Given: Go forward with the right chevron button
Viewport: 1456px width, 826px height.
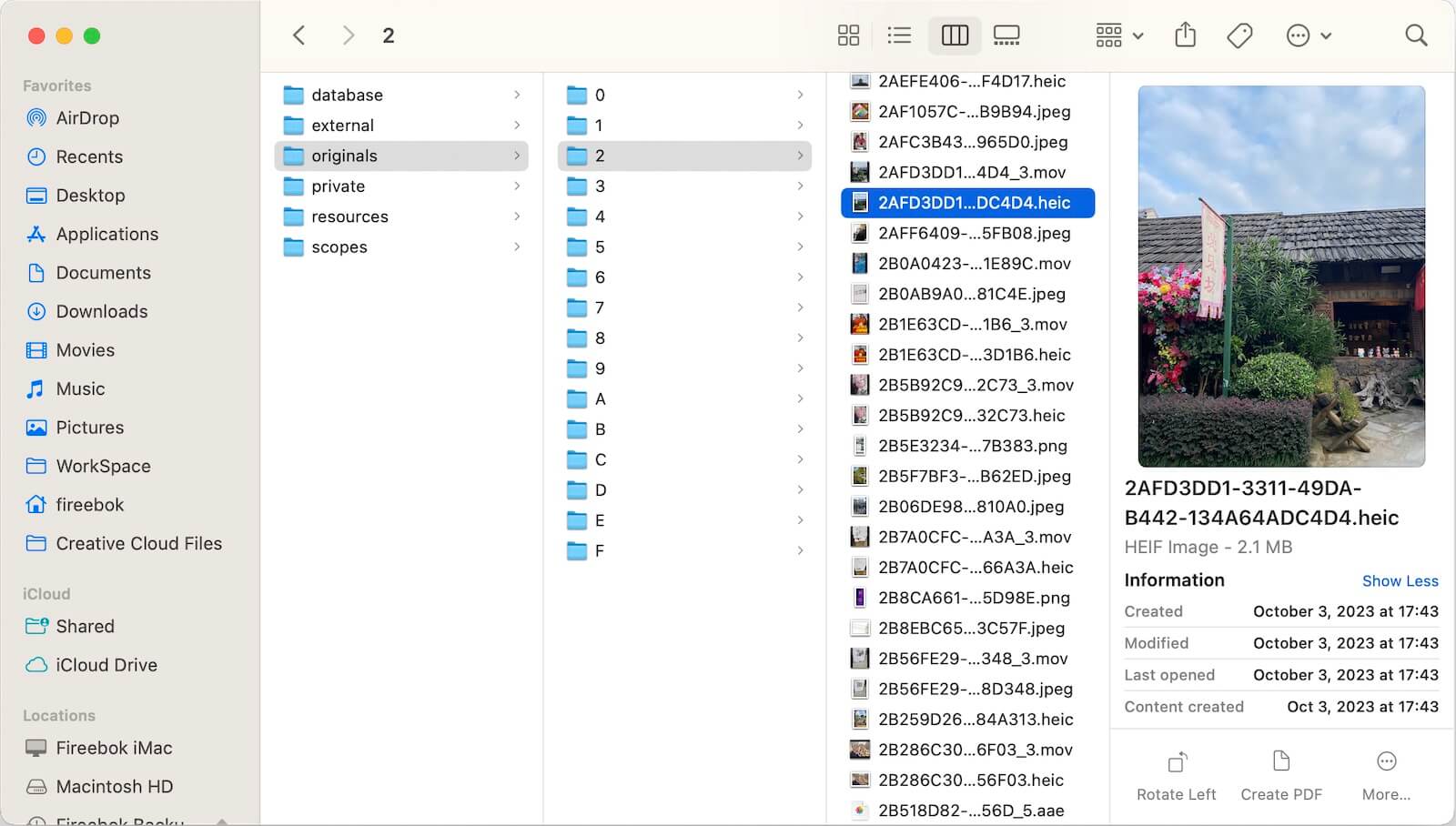Looking at the screenshot, I should pyautogui.click(x=348, y=35).
